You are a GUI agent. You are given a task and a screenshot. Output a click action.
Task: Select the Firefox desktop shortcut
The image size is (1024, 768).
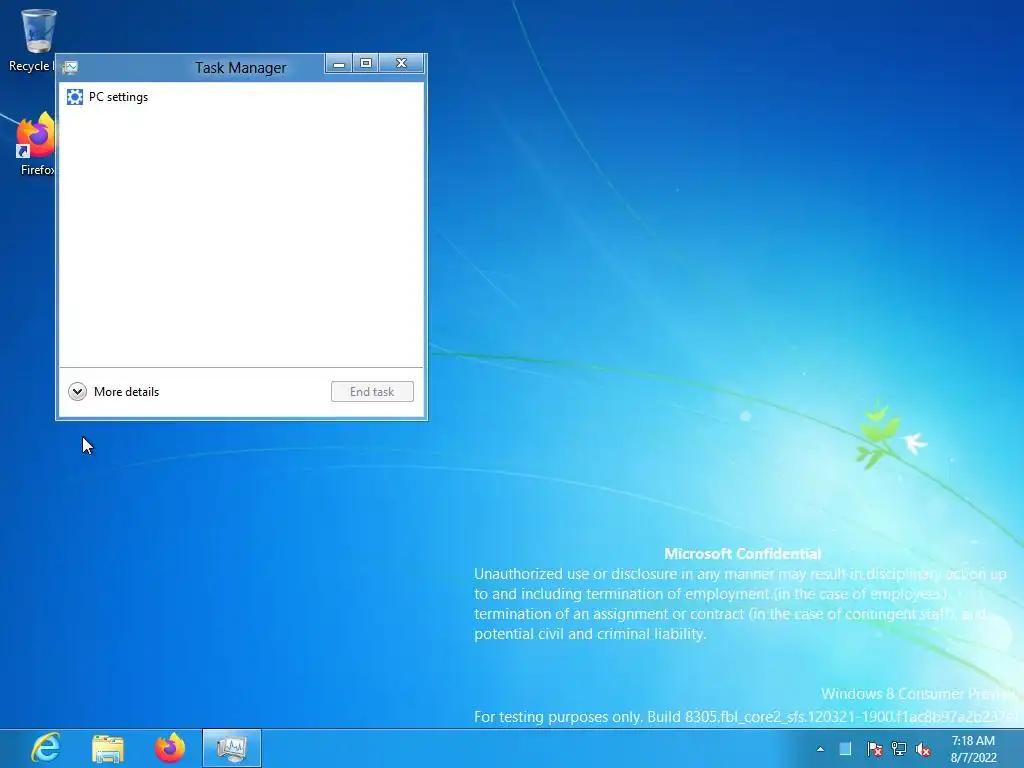pyautogui.click(x=34, y=145)
